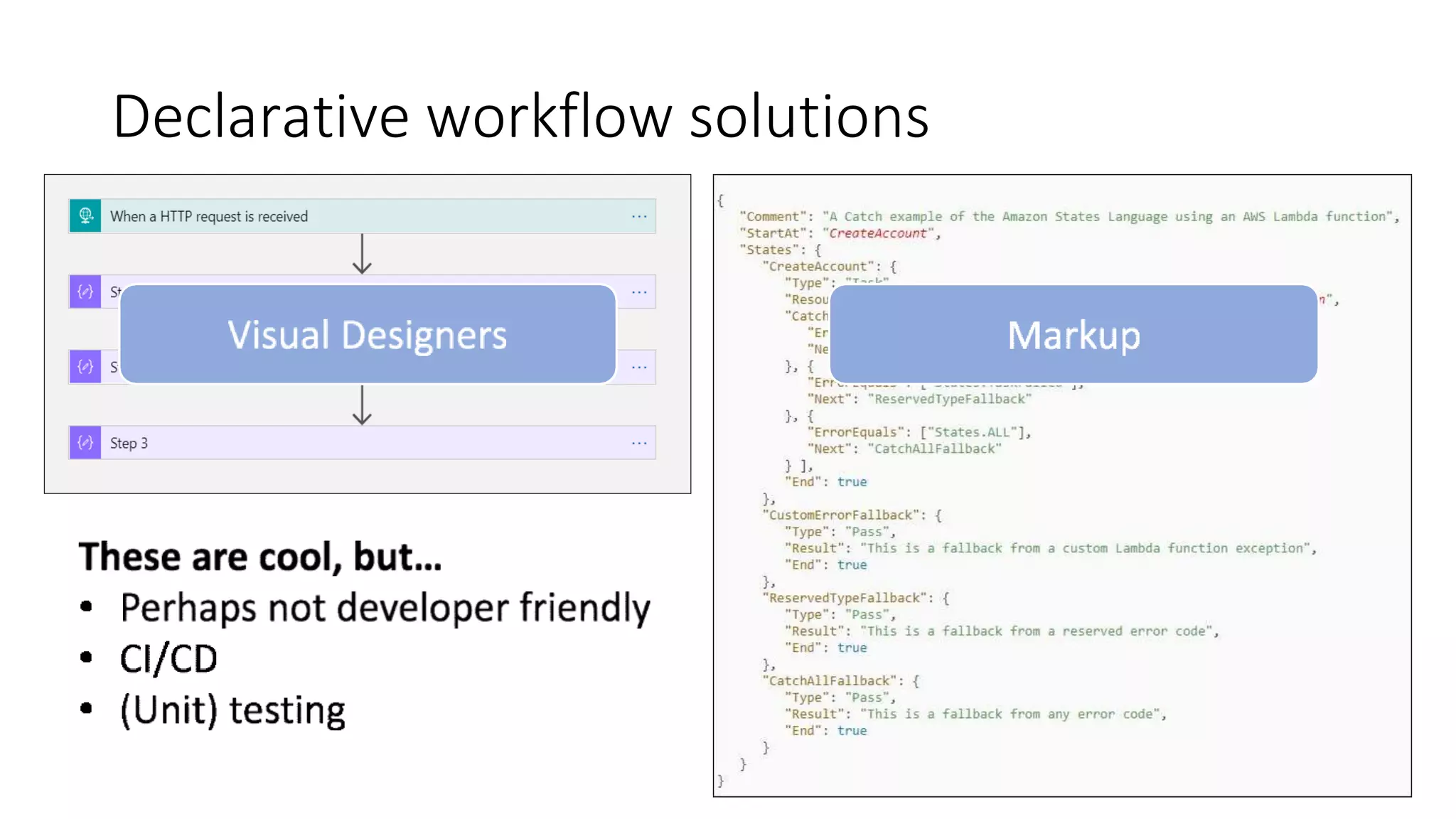This screenshot has height=819, width=1456.
Task: Click the "ReservedTypeFallback": { state key
Action: coord(856,598)
